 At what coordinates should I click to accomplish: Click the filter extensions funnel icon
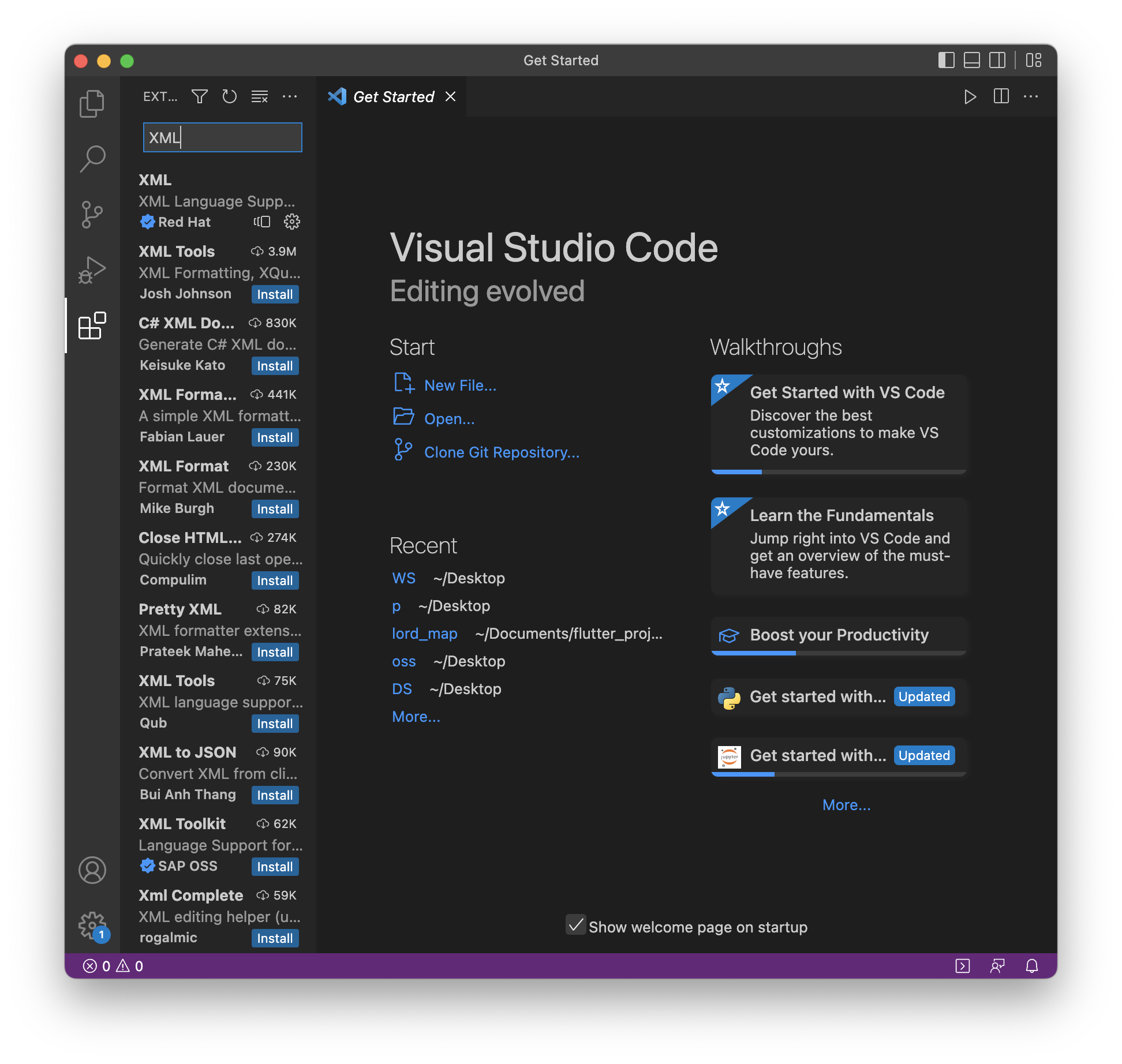point(200,96)
